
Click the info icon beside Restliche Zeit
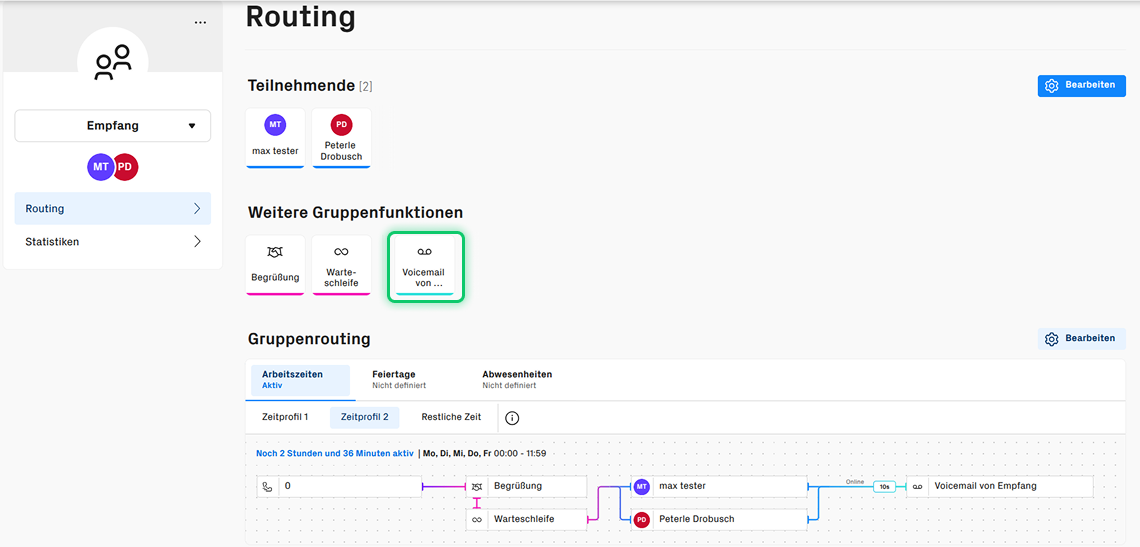point(513,418)
